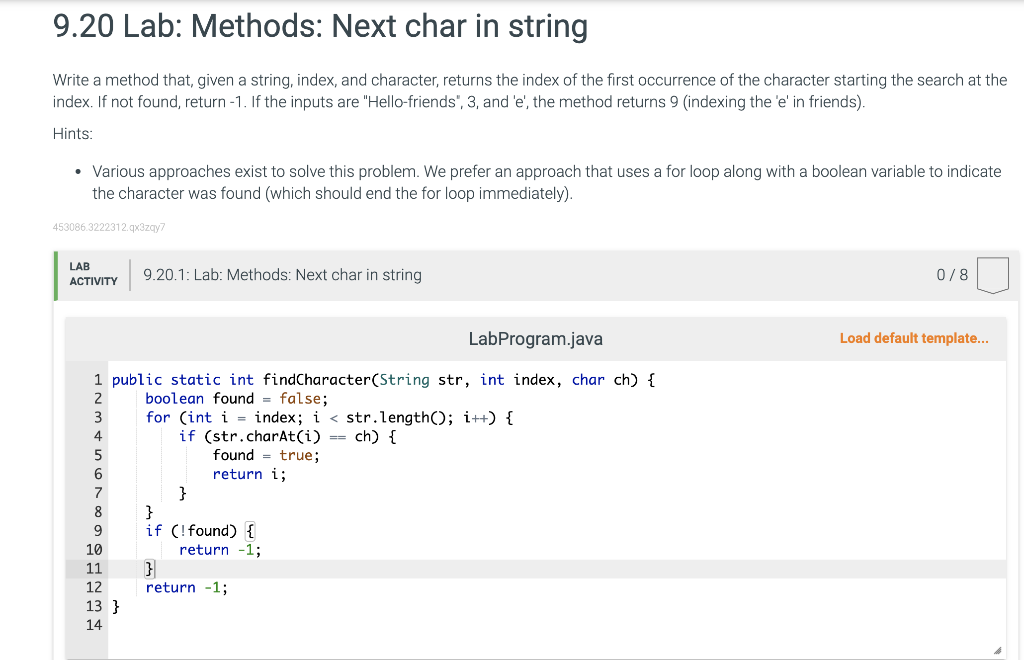Click line number 14 in the gutter
Viewport: 1024px width, 660px height.
pyautogui.click(x=94, y=625)
